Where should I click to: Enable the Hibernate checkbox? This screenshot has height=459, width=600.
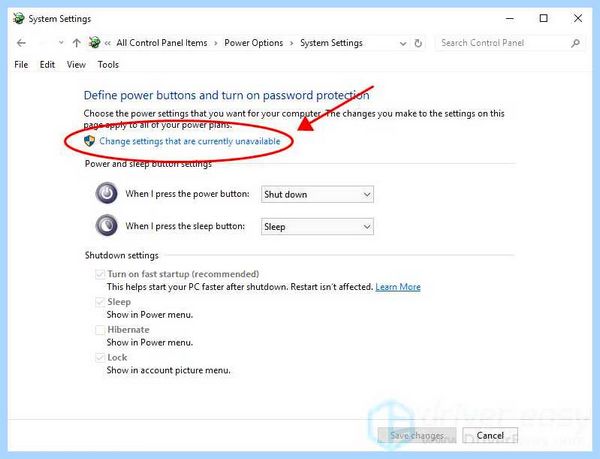[100, 330]
